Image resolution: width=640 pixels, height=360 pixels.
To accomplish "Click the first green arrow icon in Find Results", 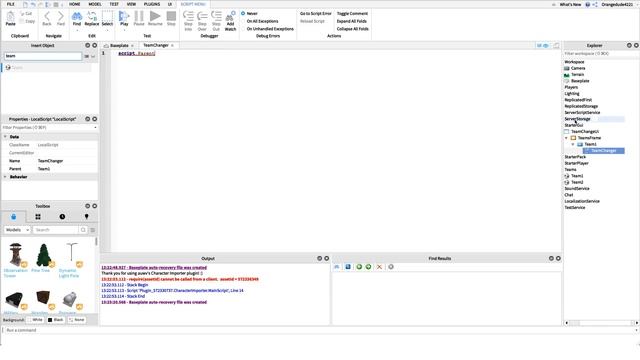I will [x=359, y=267].
